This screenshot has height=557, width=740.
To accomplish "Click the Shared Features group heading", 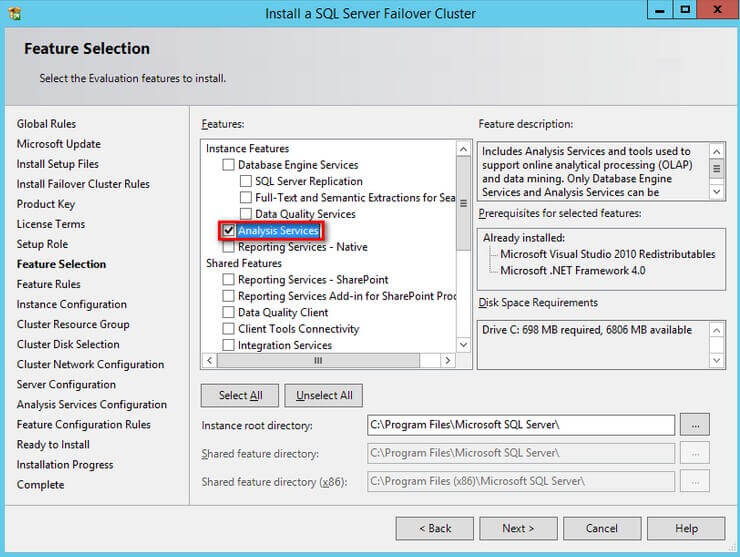I will pyautogui.click(x=244, y=263).
